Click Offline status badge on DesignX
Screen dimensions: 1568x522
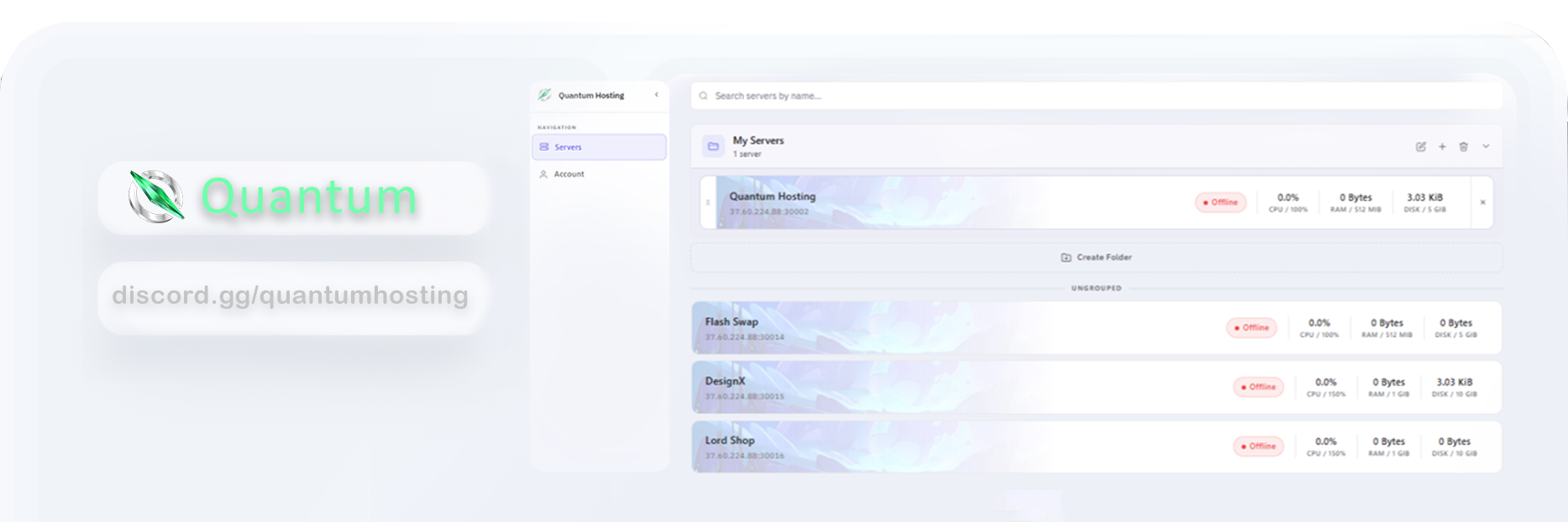pos(1258,387)
